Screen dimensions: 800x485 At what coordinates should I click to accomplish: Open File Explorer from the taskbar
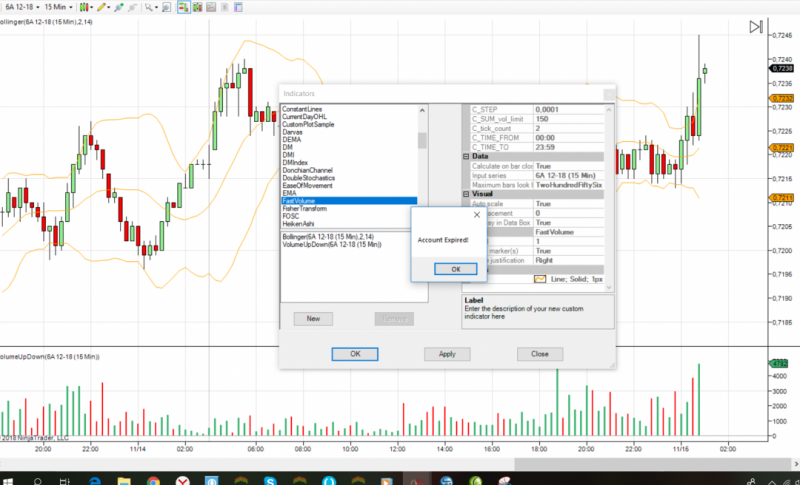tap(124, 481)
